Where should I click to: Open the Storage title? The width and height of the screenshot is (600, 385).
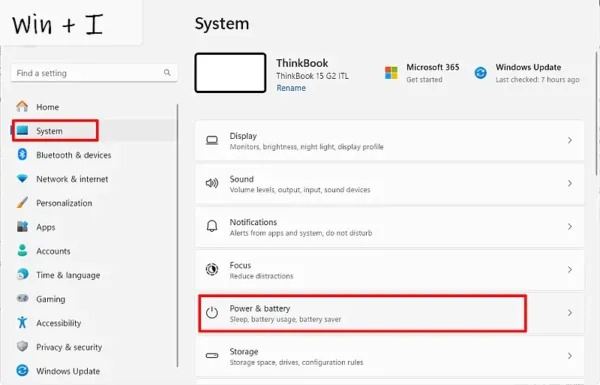[x=244, y=352]
